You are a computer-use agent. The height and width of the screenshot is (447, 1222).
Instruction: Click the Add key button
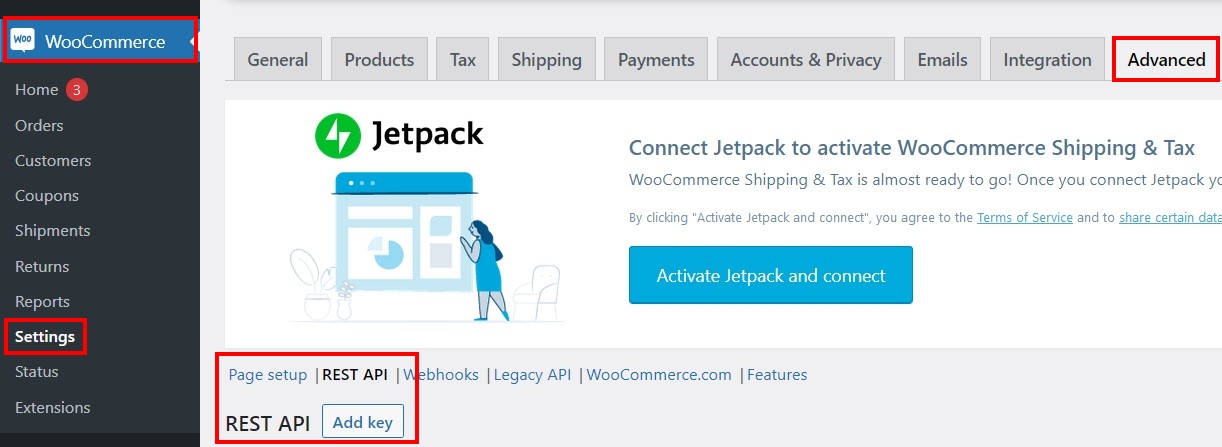coord(363,422)
